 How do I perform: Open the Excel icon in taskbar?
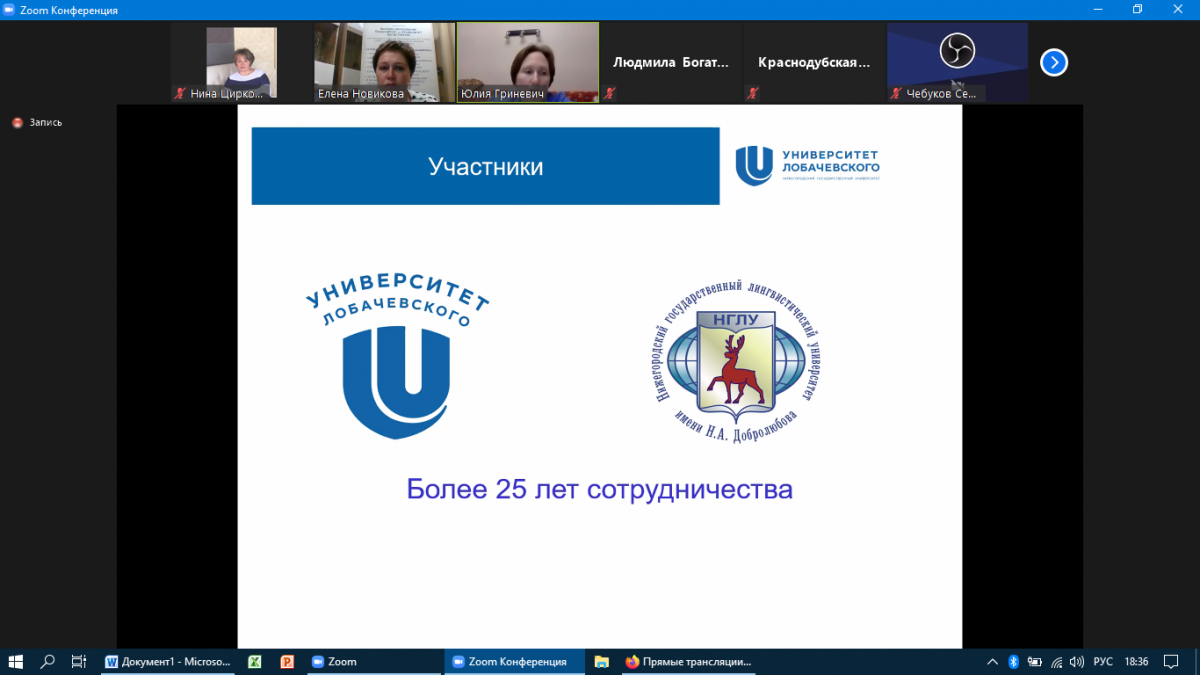[x=255, y=661]
